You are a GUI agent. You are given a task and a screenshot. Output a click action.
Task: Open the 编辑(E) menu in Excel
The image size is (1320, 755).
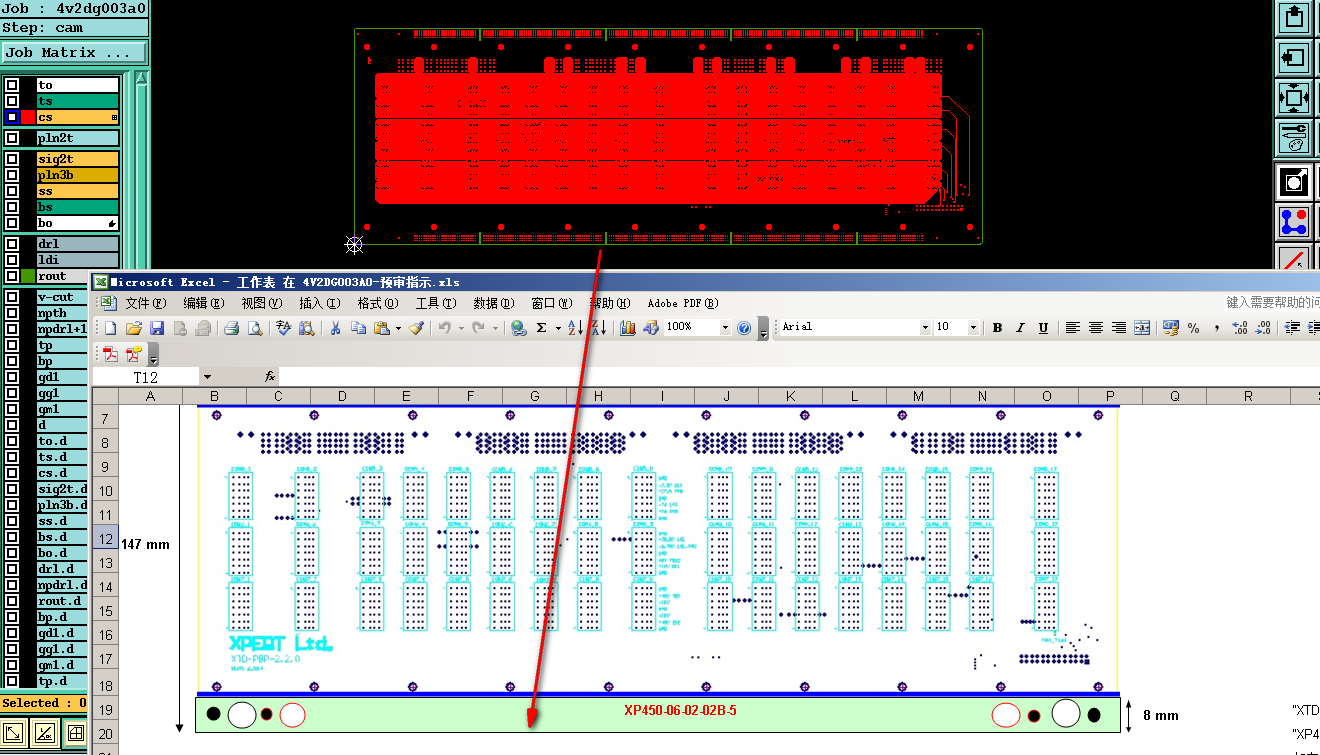coord(204,303)
